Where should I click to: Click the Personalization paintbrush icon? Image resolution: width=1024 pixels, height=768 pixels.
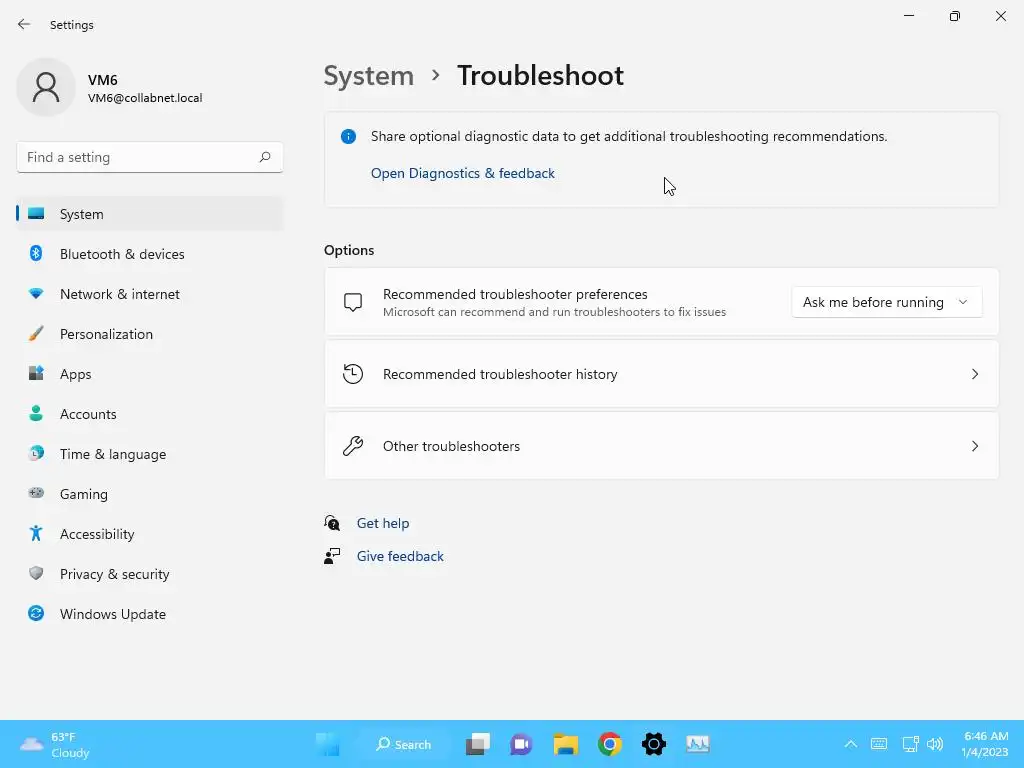tap(36, 334)
